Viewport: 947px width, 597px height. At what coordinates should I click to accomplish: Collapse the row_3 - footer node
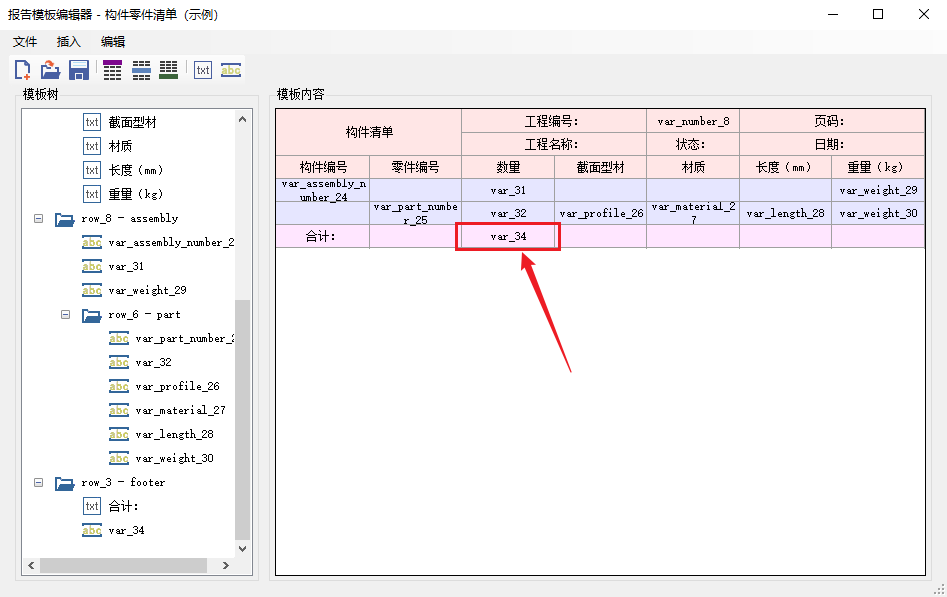click(x=39, y=483)
